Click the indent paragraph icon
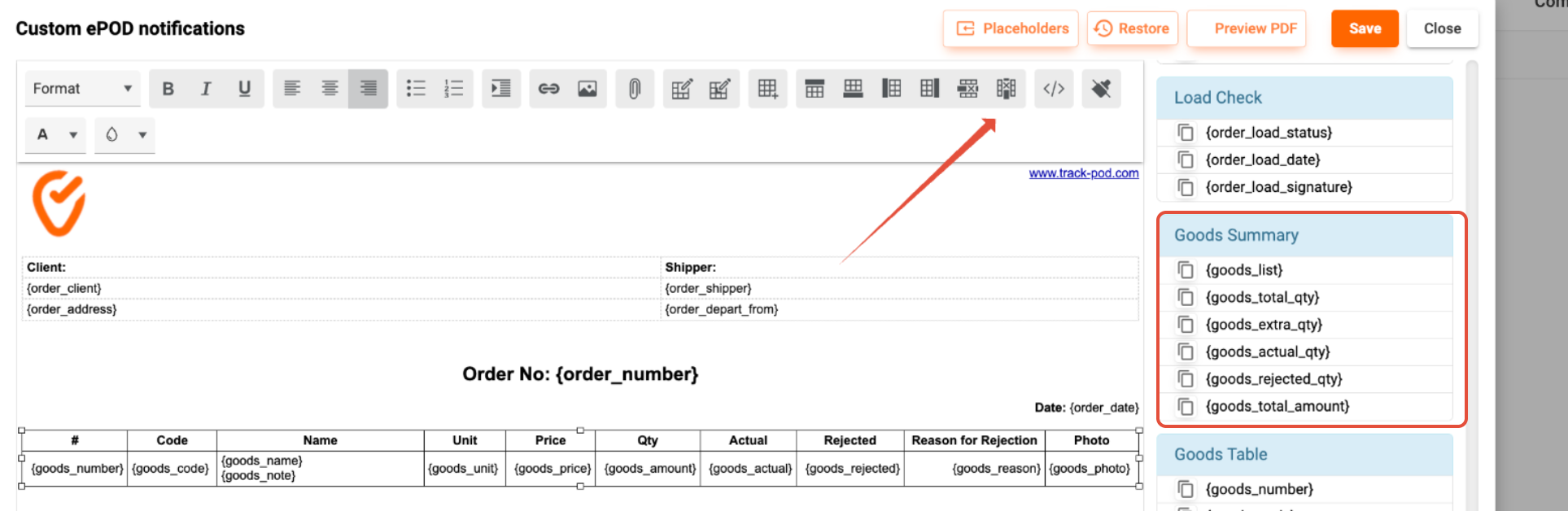This screenshot has height=511, width=1568. pyautogui.click(x=501, y=89)
